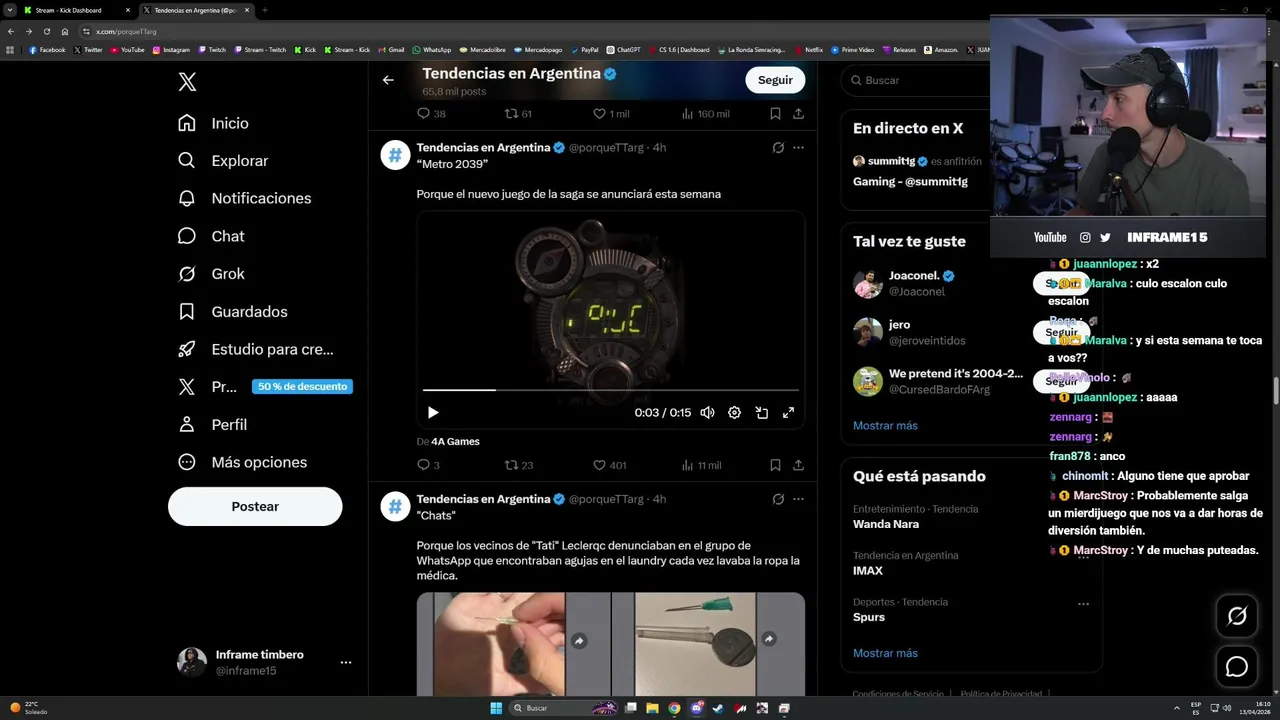Follow Tendencias en Argentina with Seguir button
This screenshot has height=720, width=1280.
[775, 80]
